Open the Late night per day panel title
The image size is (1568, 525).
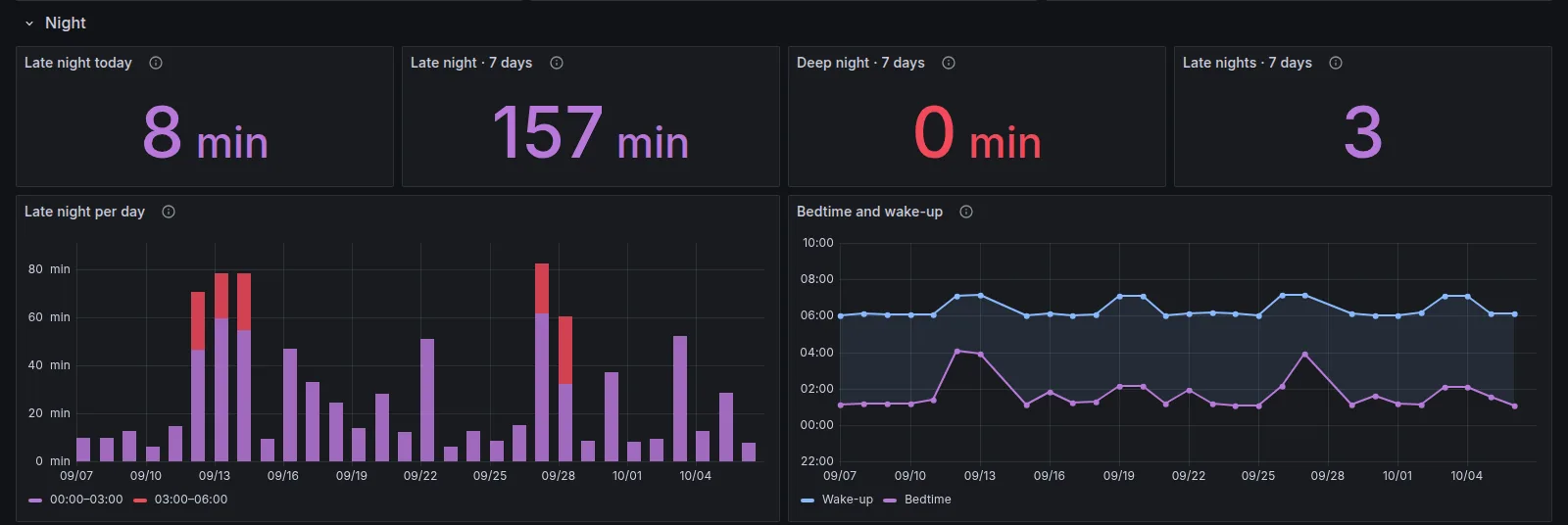[x=84, y=212]
